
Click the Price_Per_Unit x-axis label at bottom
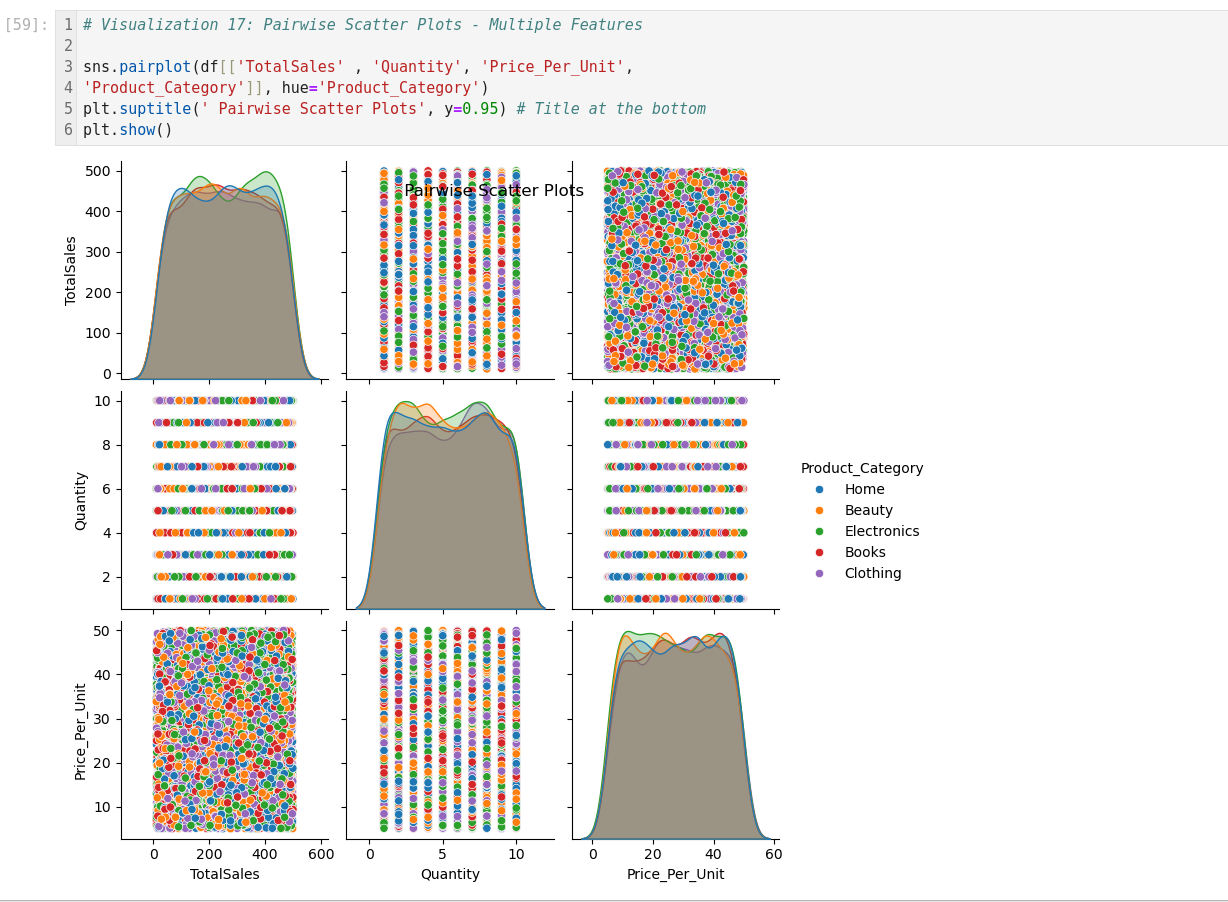tap(675, 874)
